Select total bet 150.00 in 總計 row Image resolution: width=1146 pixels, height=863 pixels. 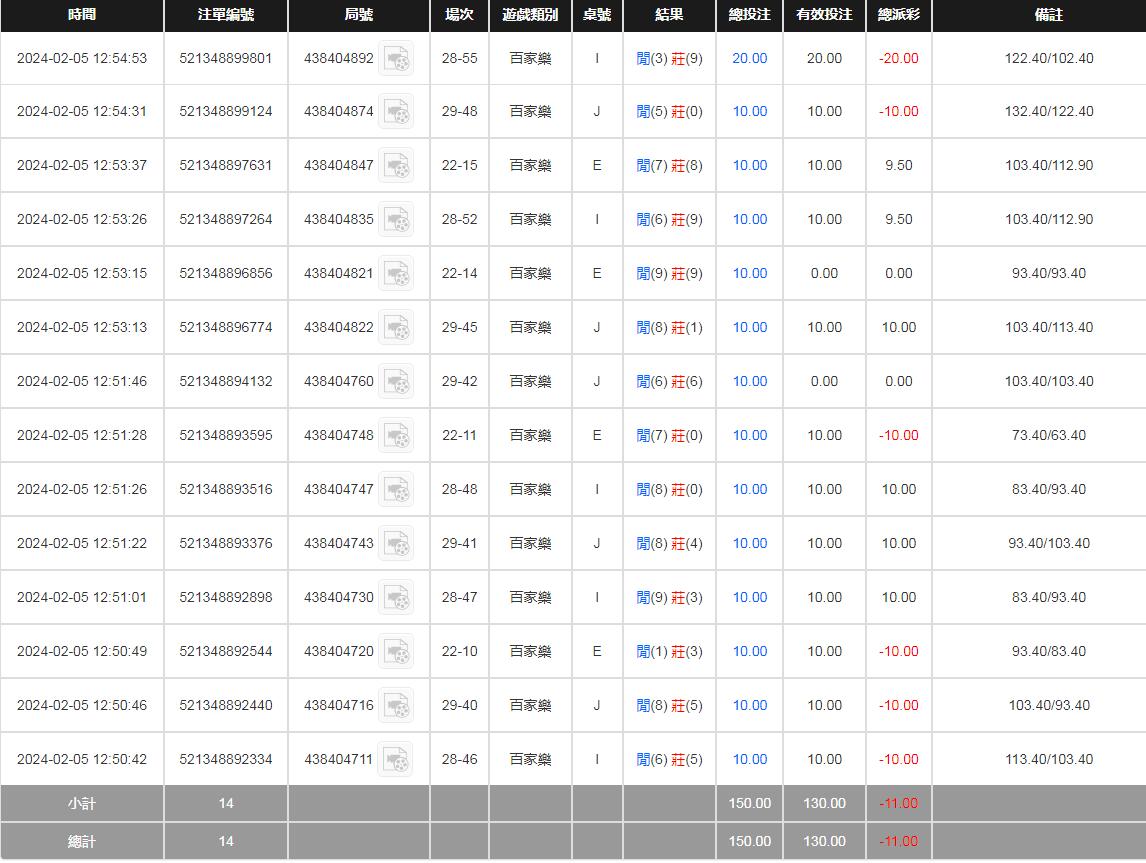coord(750,842)
